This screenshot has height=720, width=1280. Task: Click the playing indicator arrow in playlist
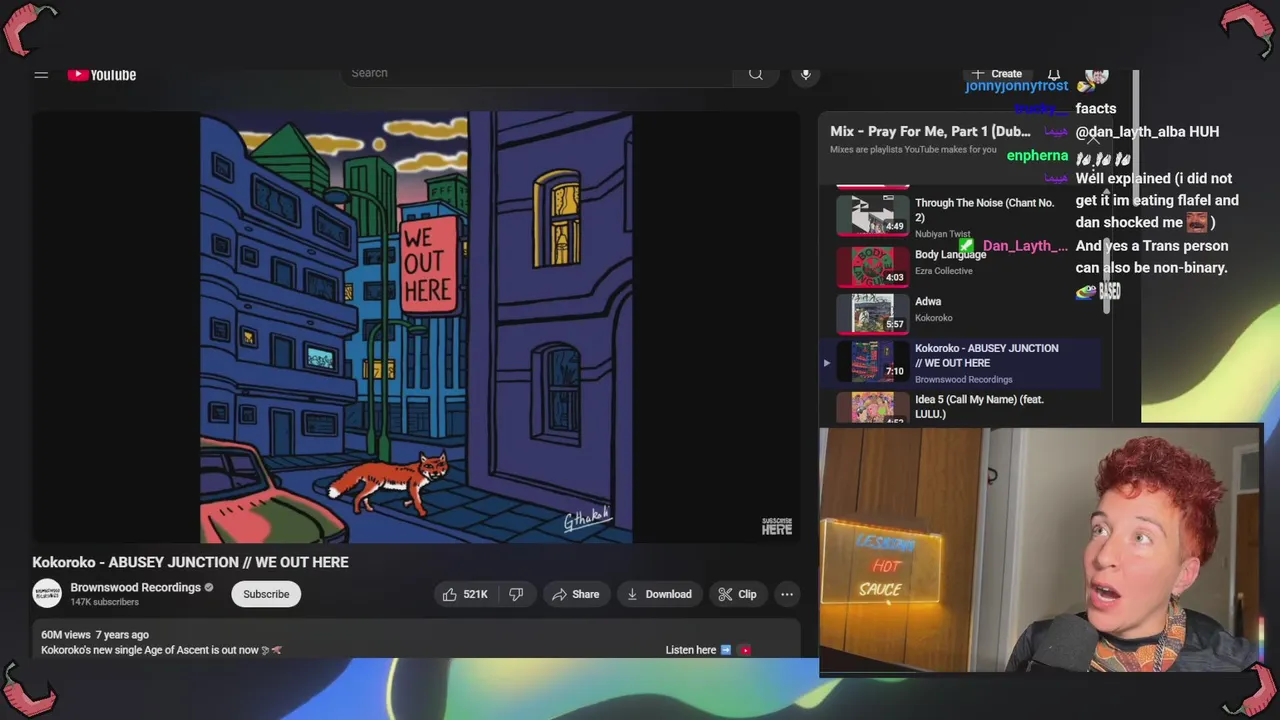coord(826,363)
